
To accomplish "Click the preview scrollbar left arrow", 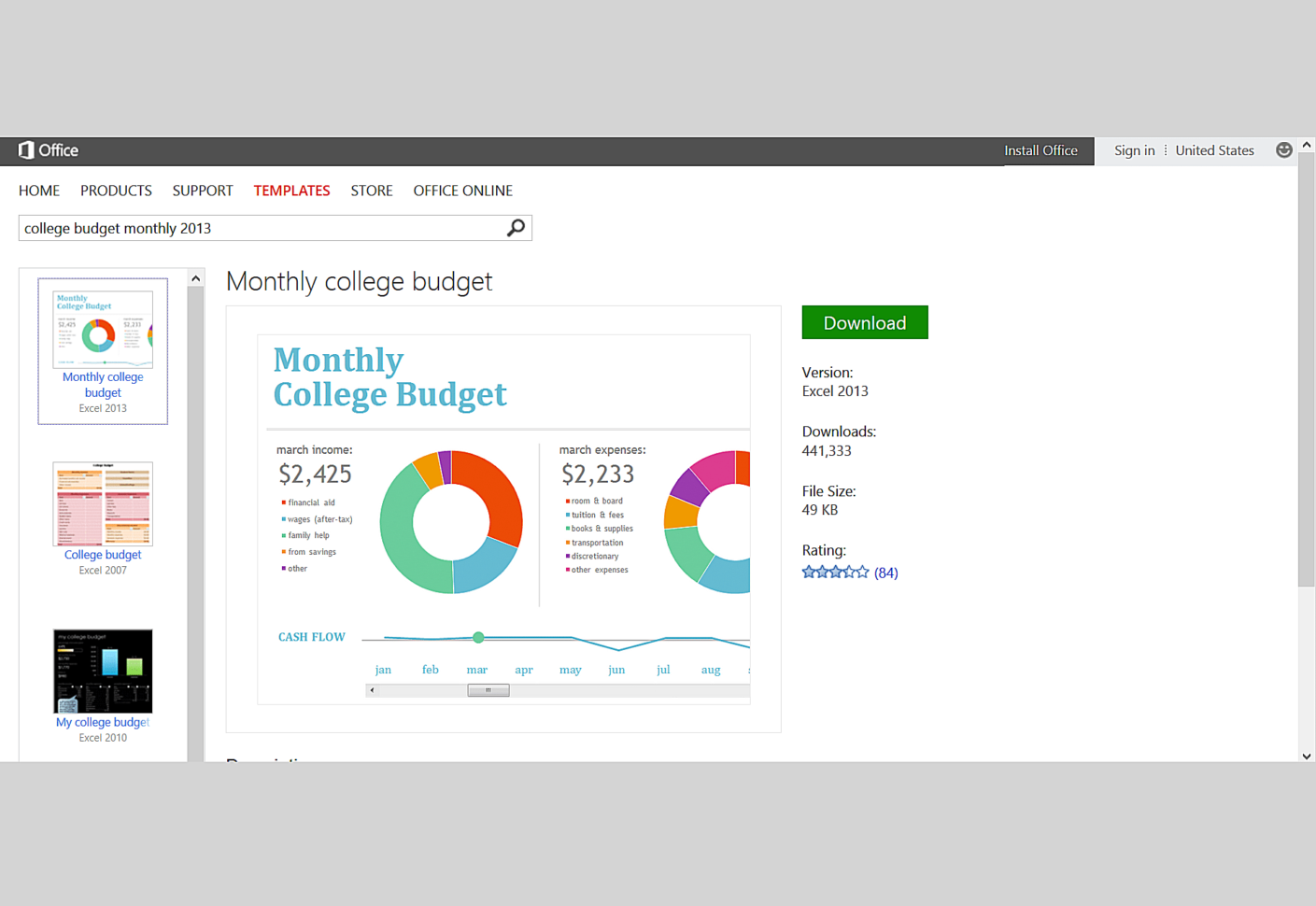I will [x=373, y=690].
